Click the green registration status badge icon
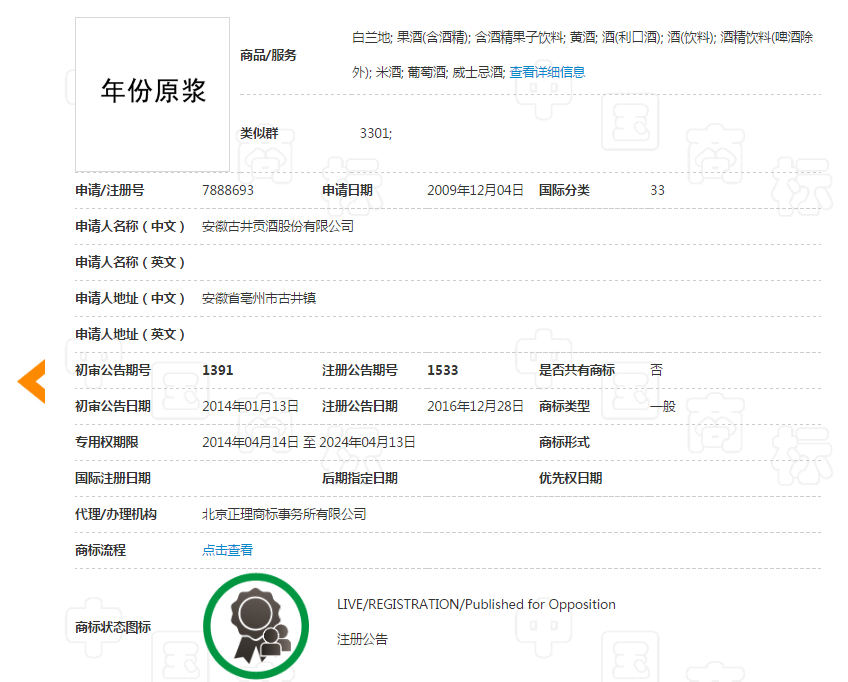This screenshot has width=848, height=682. [256, 625]
